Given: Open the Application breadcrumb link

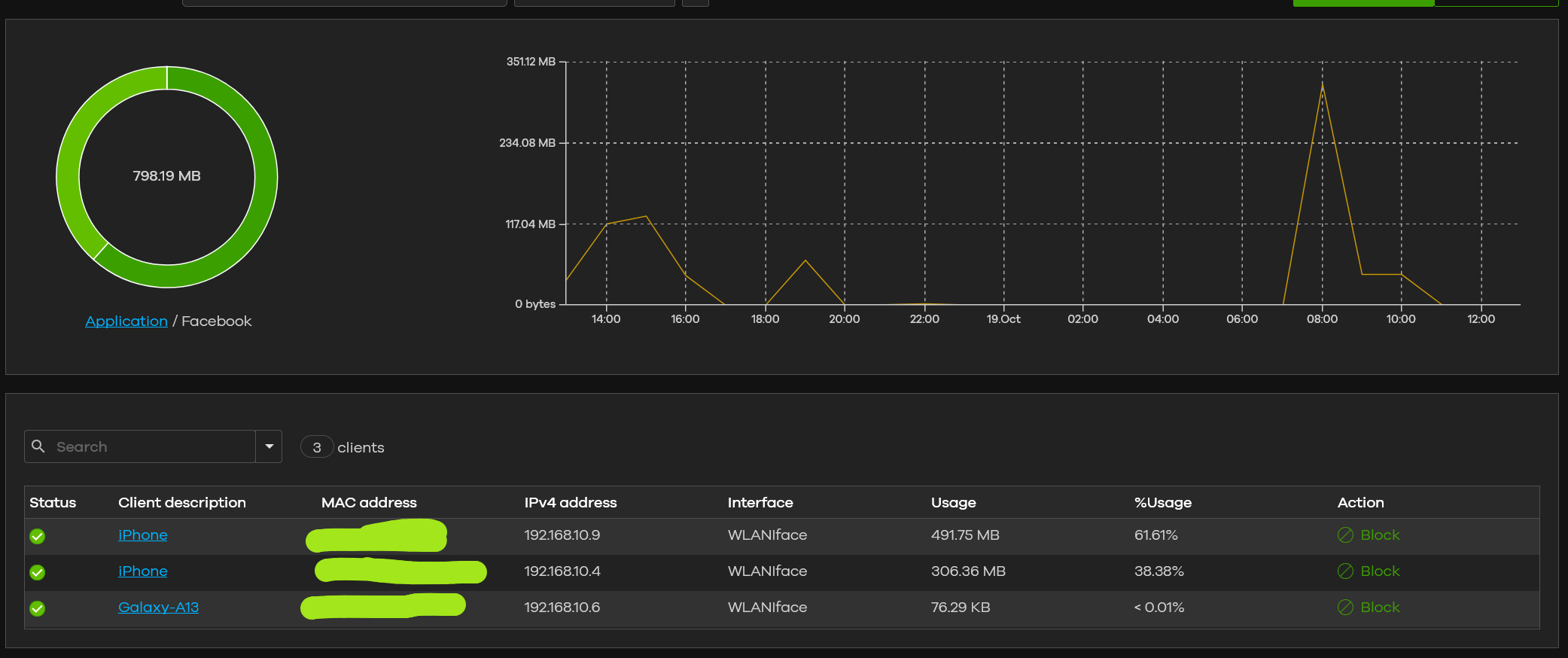Looking at the screenshot, I should (x=126, y=321).
